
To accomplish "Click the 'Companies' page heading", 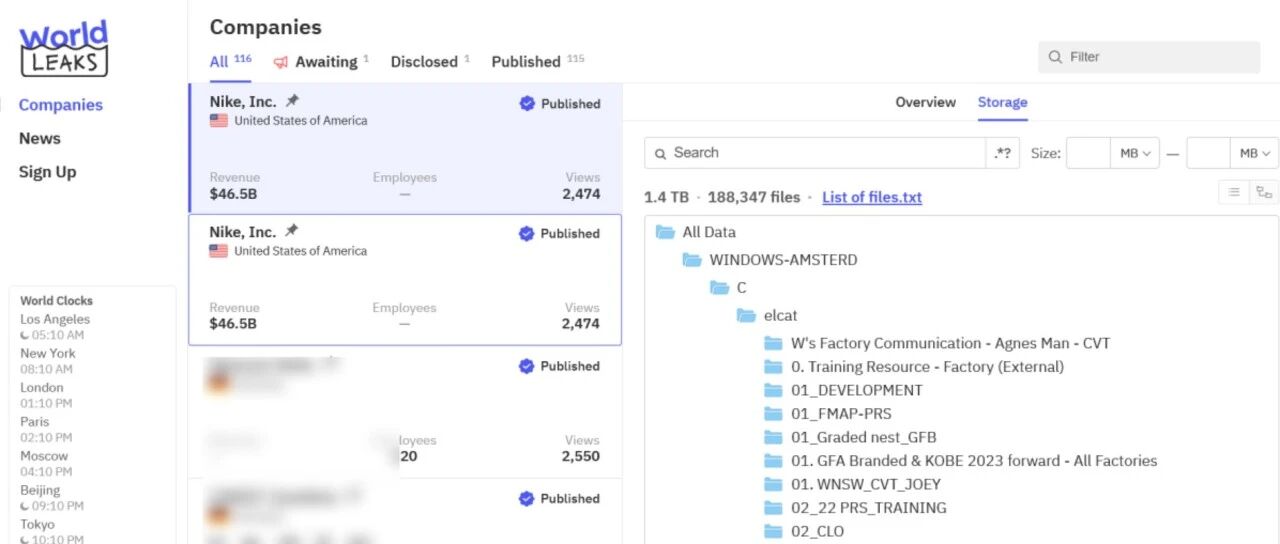I will click(266, 27).
